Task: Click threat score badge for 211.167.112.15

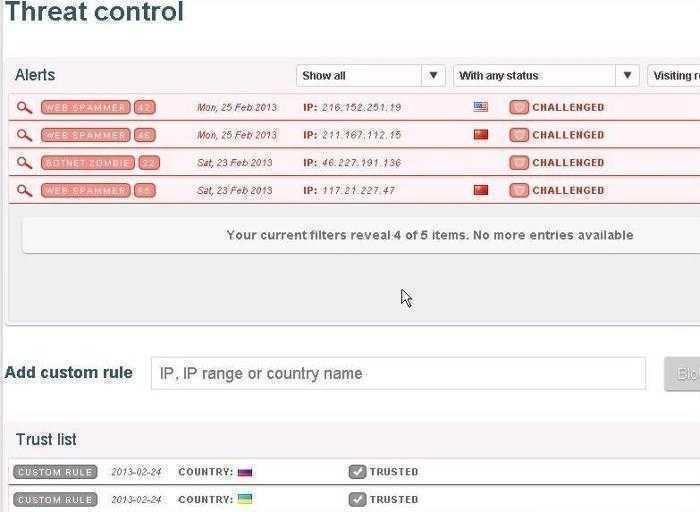Action: click(145, 135)
